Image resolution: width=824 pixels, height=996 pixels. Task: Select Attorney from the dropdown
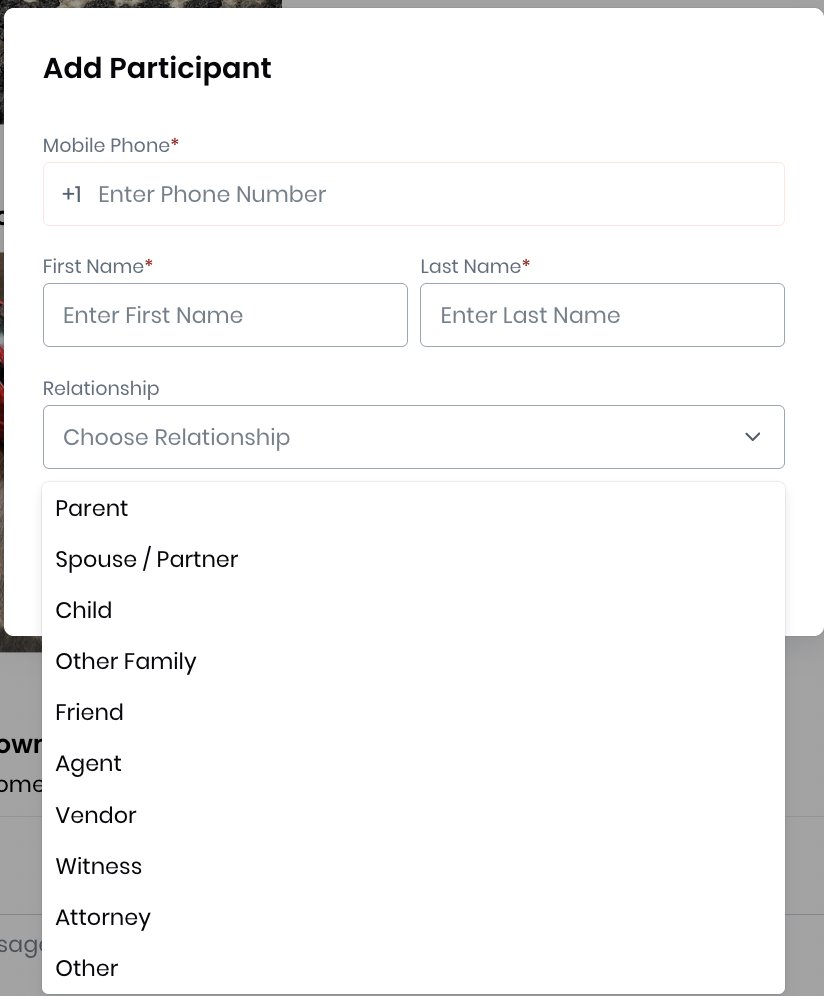click(x=103, y=917)
